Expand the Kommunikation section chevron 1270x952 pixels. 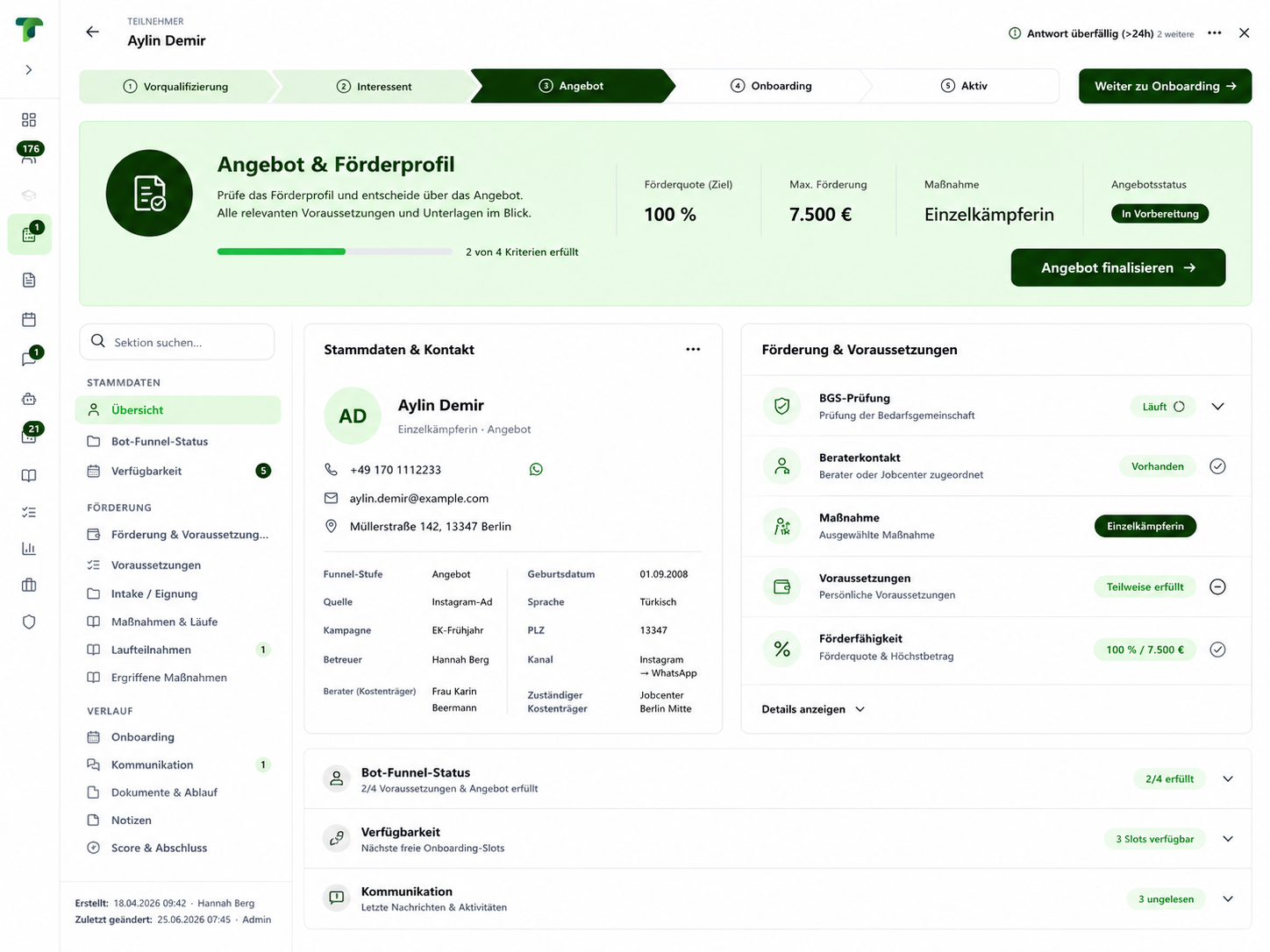coord(1228,899)
